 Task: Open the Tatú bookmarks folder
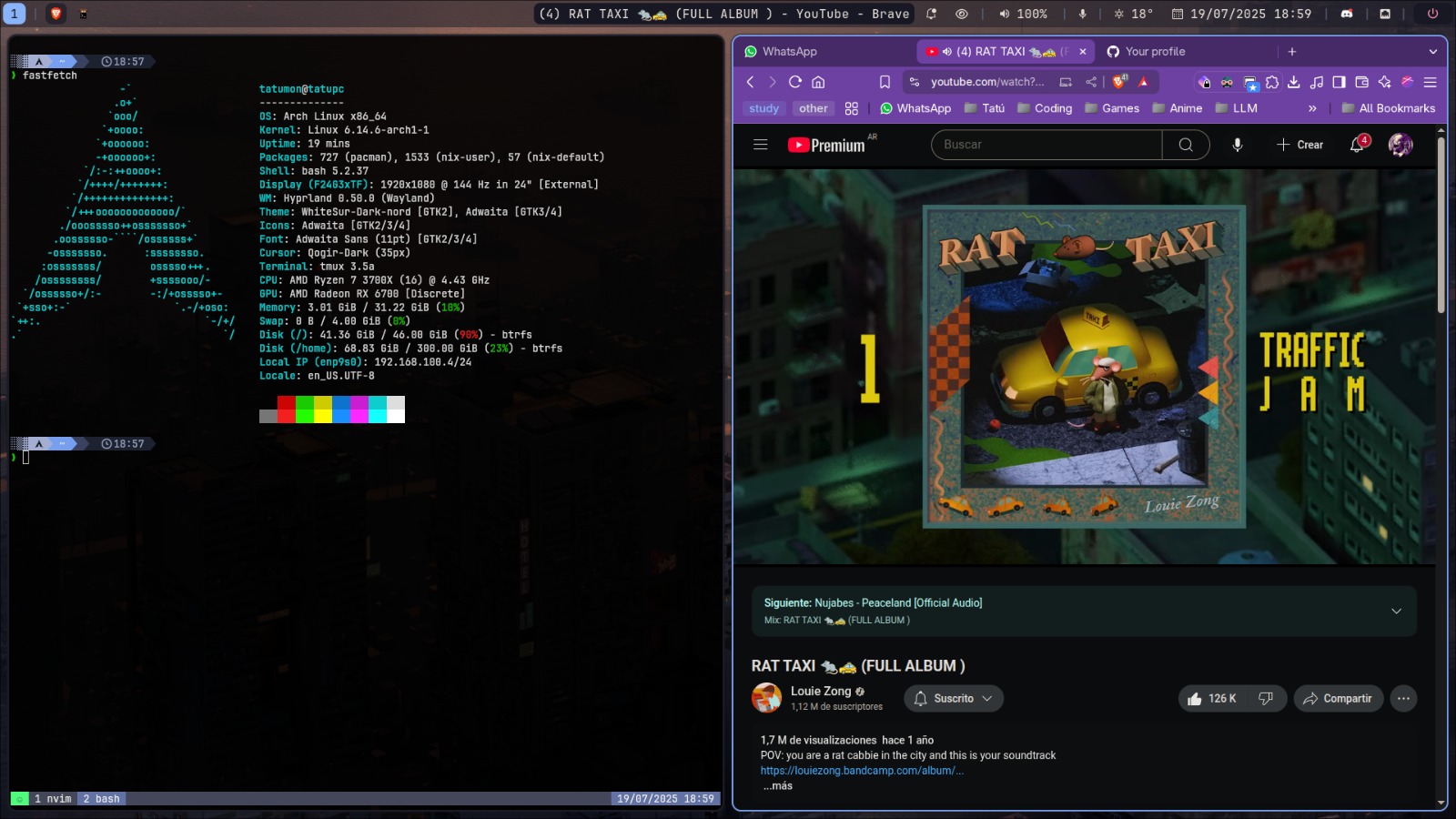(985, 108)
